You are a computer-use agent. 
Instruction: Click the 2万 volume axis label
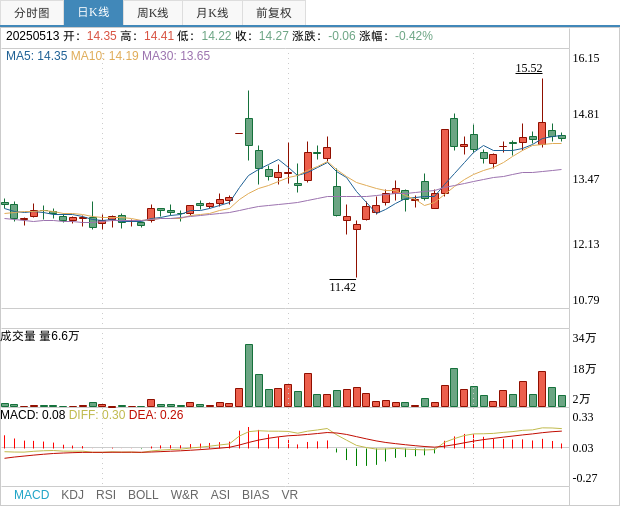coord(581,399)
